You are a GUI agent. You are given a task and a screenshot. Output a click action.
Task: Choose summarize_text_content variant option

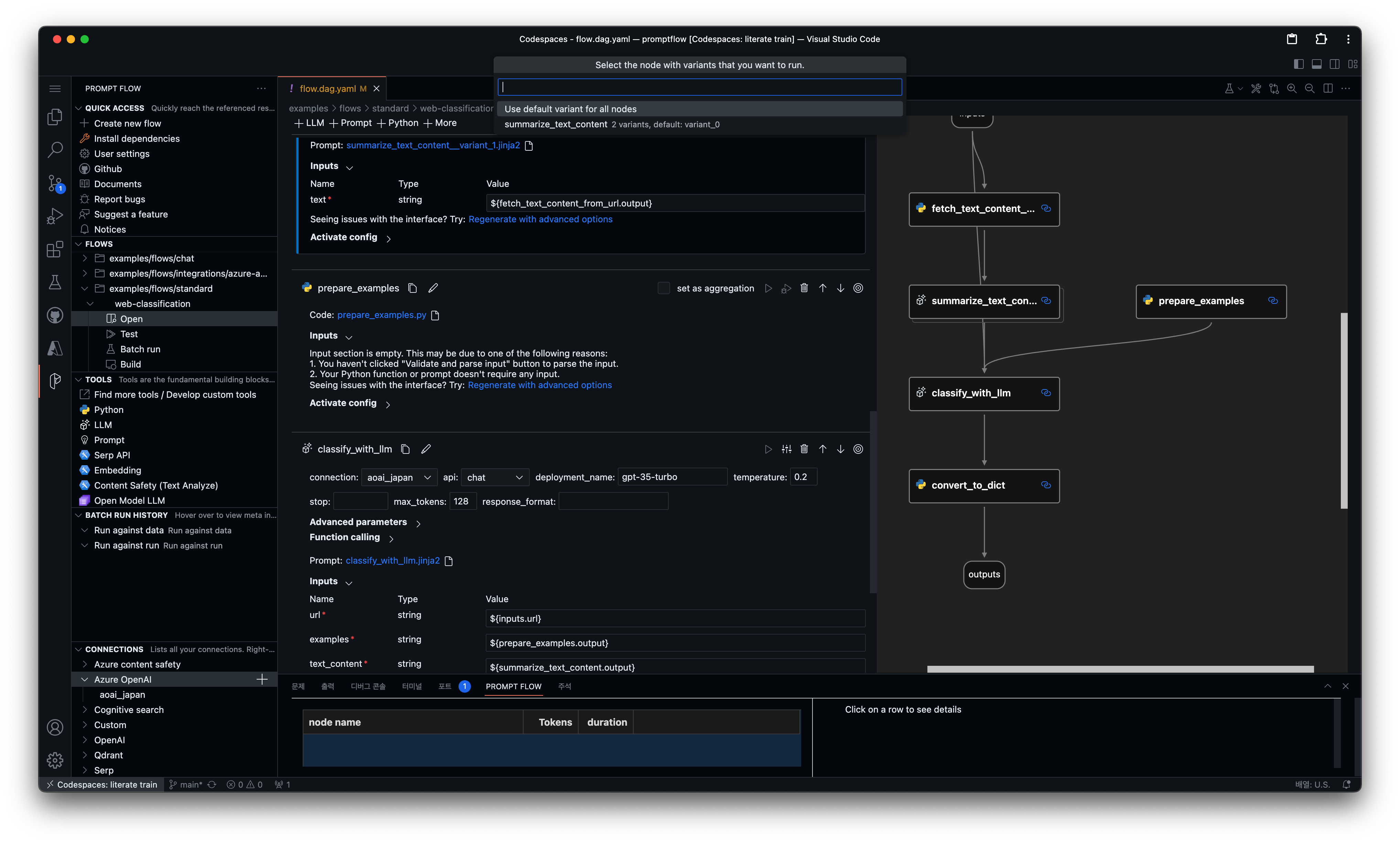(x=699, y=125)
